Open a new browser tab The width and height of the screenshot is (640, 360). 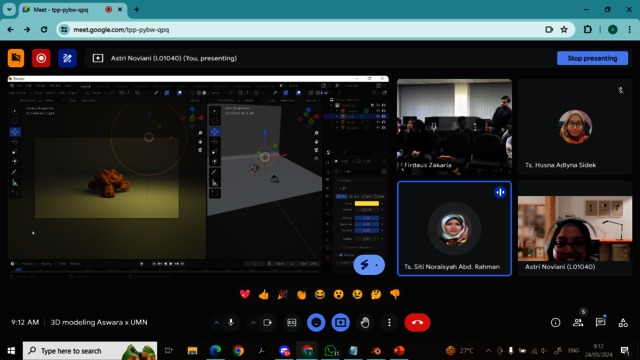click(137, 9)
